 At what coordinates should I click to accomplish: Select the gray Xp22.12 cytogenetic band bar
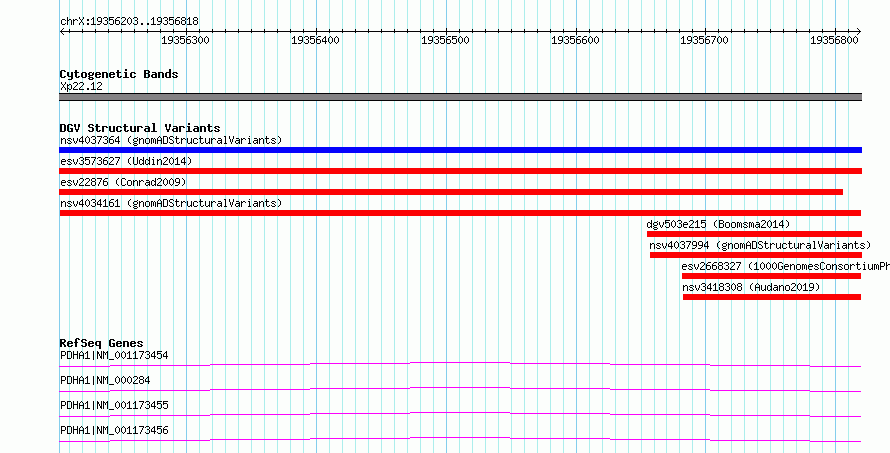(x=460, y=97)
